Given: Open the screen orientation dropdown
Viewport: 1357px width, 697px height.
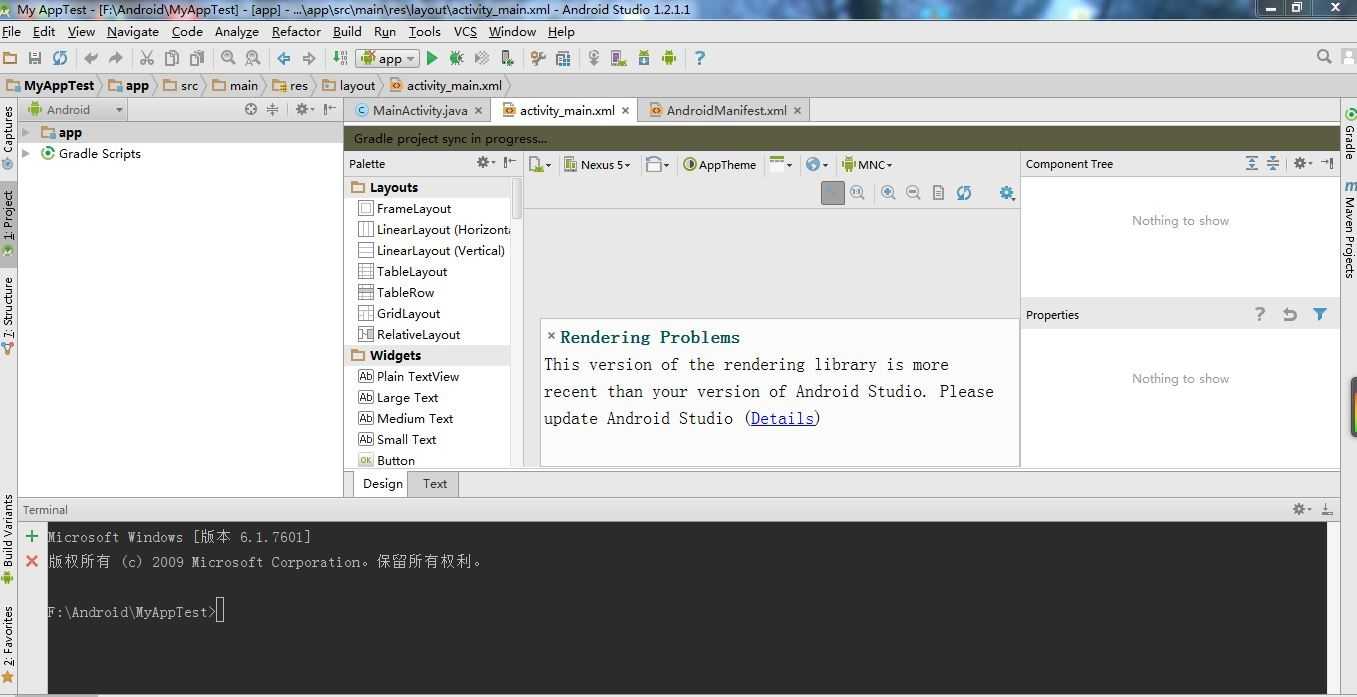Looking at the screenshot, I should (657, 165).
